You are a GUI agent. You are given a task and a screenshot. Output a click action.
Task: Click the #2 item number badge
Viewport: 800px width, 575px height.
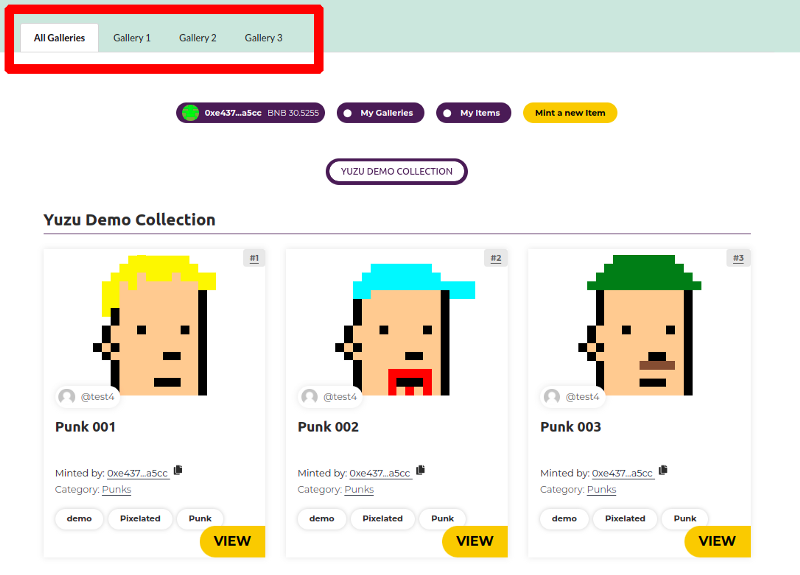(496, 258)
